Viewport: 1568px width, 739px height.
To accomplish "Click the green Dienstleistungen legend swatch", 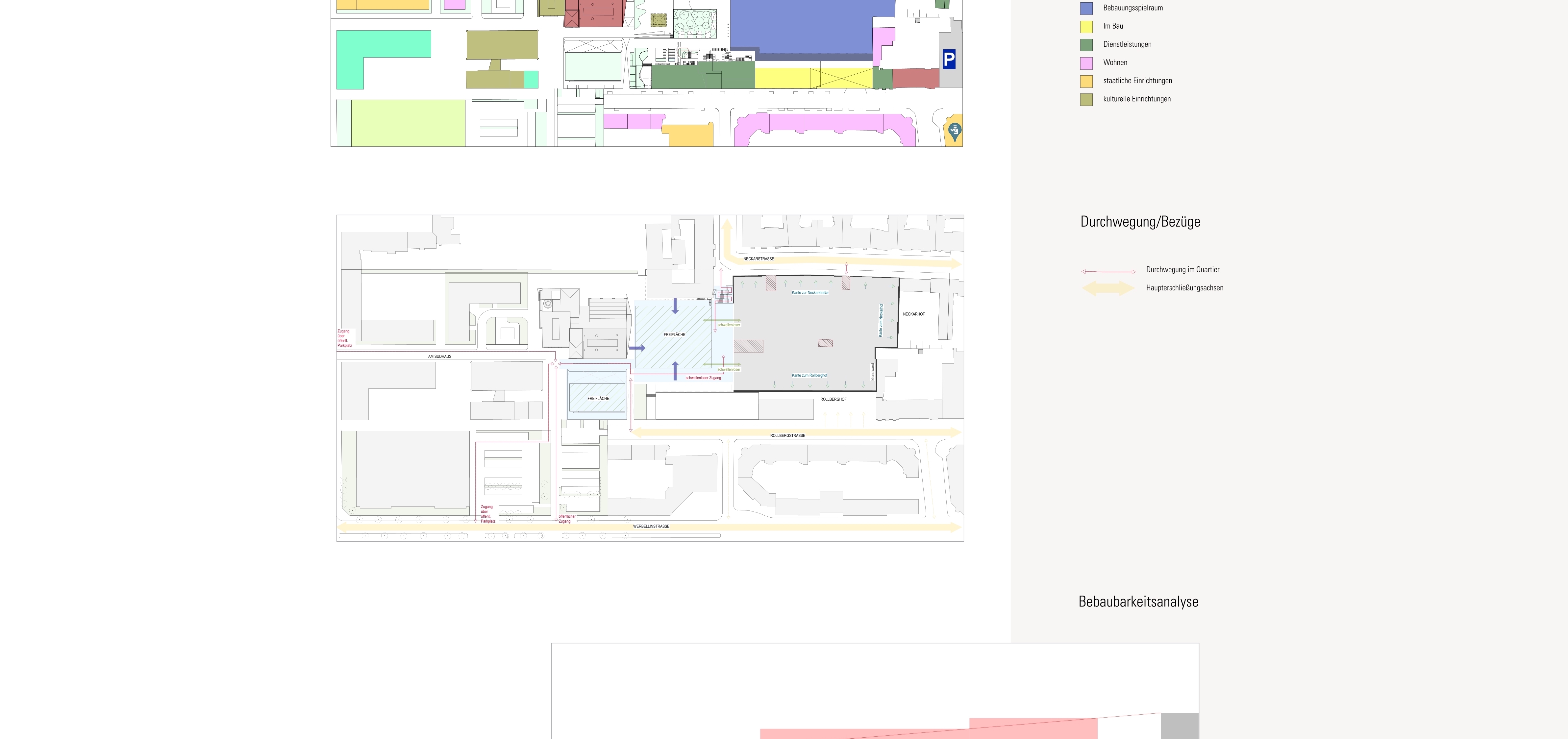I will click(x=1086, y=45).
